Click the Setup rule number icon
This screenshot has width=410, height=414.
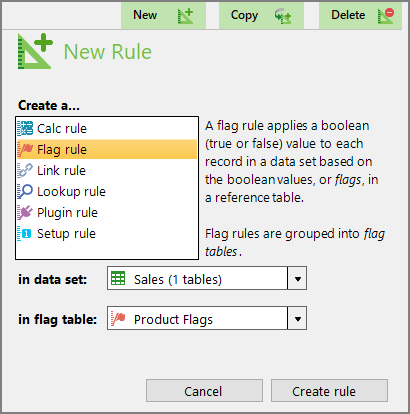point(24,233)
